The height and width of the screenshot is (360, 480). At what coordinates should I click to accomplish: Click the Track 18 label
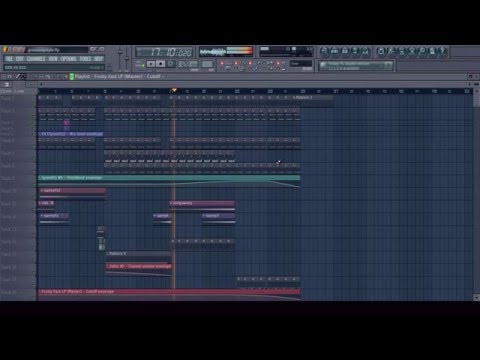tap(9, 292)
